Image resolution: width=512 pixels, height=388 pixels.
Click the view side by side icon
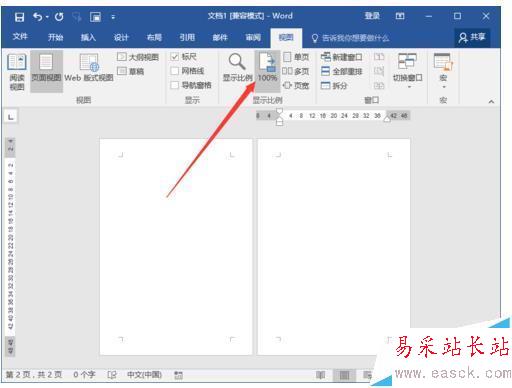click(x=379, y=57)
